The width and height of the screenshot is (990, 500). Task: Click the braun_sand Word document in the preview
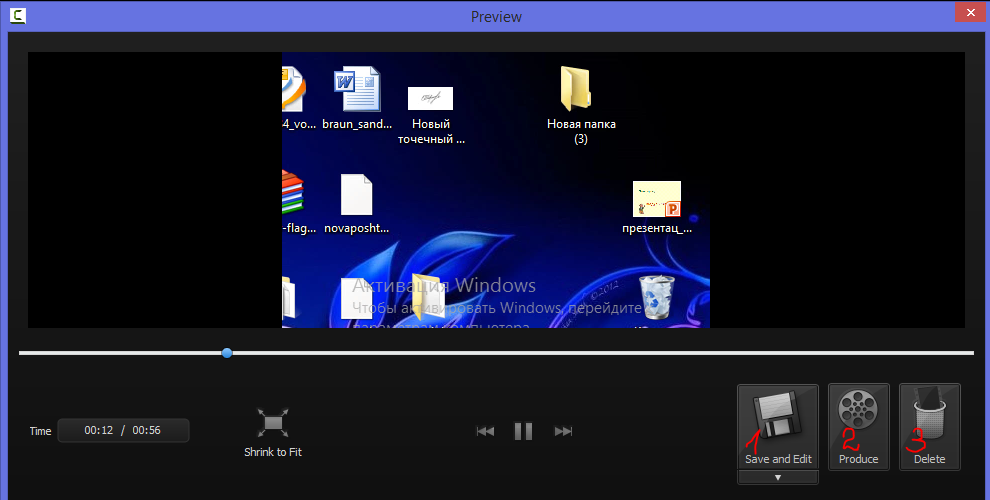click(357, 98)
